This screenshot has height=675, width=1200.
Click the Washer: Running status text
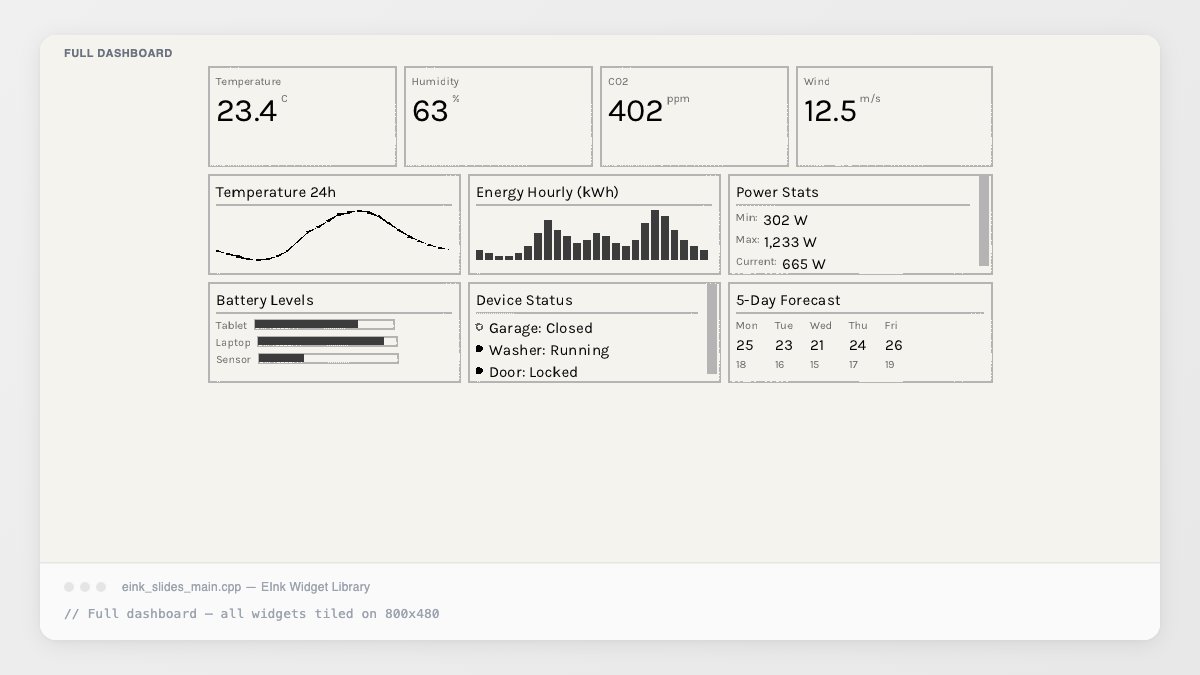click(x=548, y=350)
